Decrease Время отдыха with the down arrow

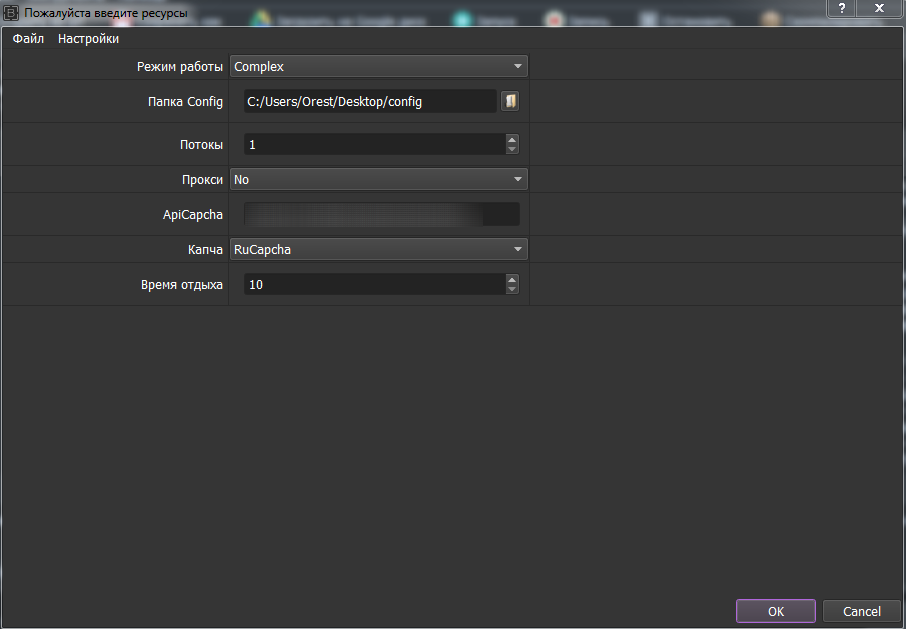pyautogui.click(x=512, y=289)
